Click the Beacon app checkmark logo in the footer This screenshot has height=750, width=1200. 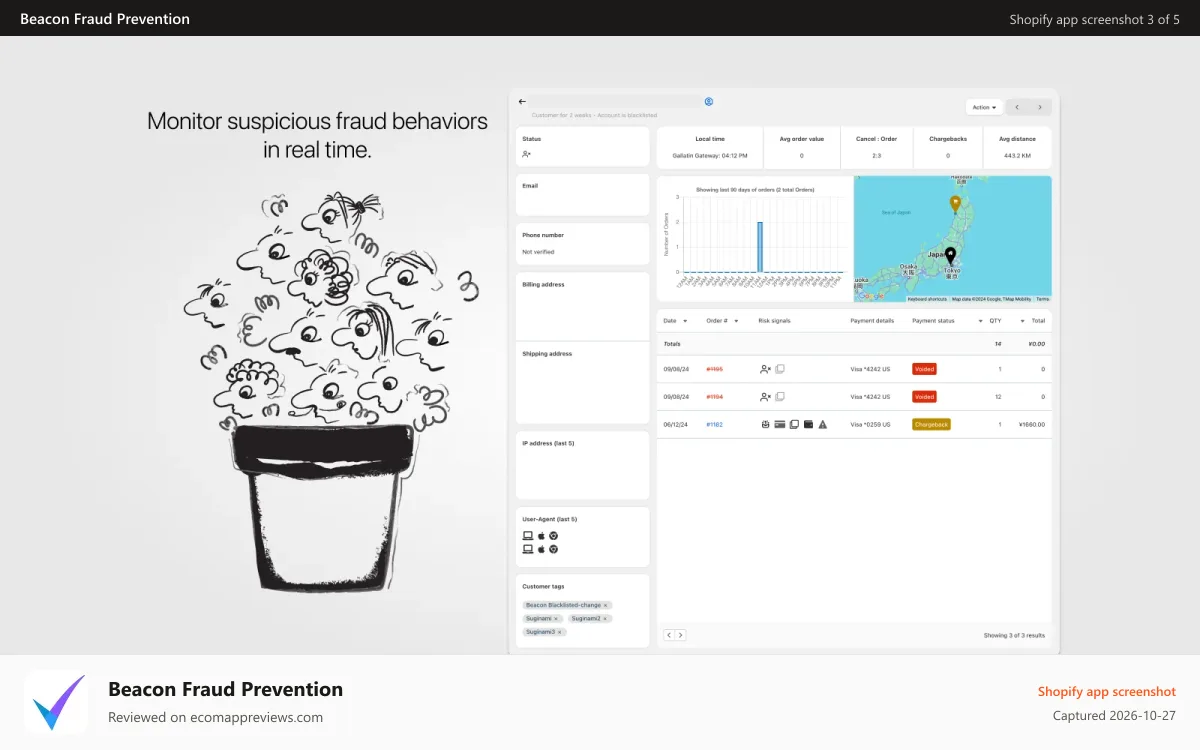(x=55, y=702)
